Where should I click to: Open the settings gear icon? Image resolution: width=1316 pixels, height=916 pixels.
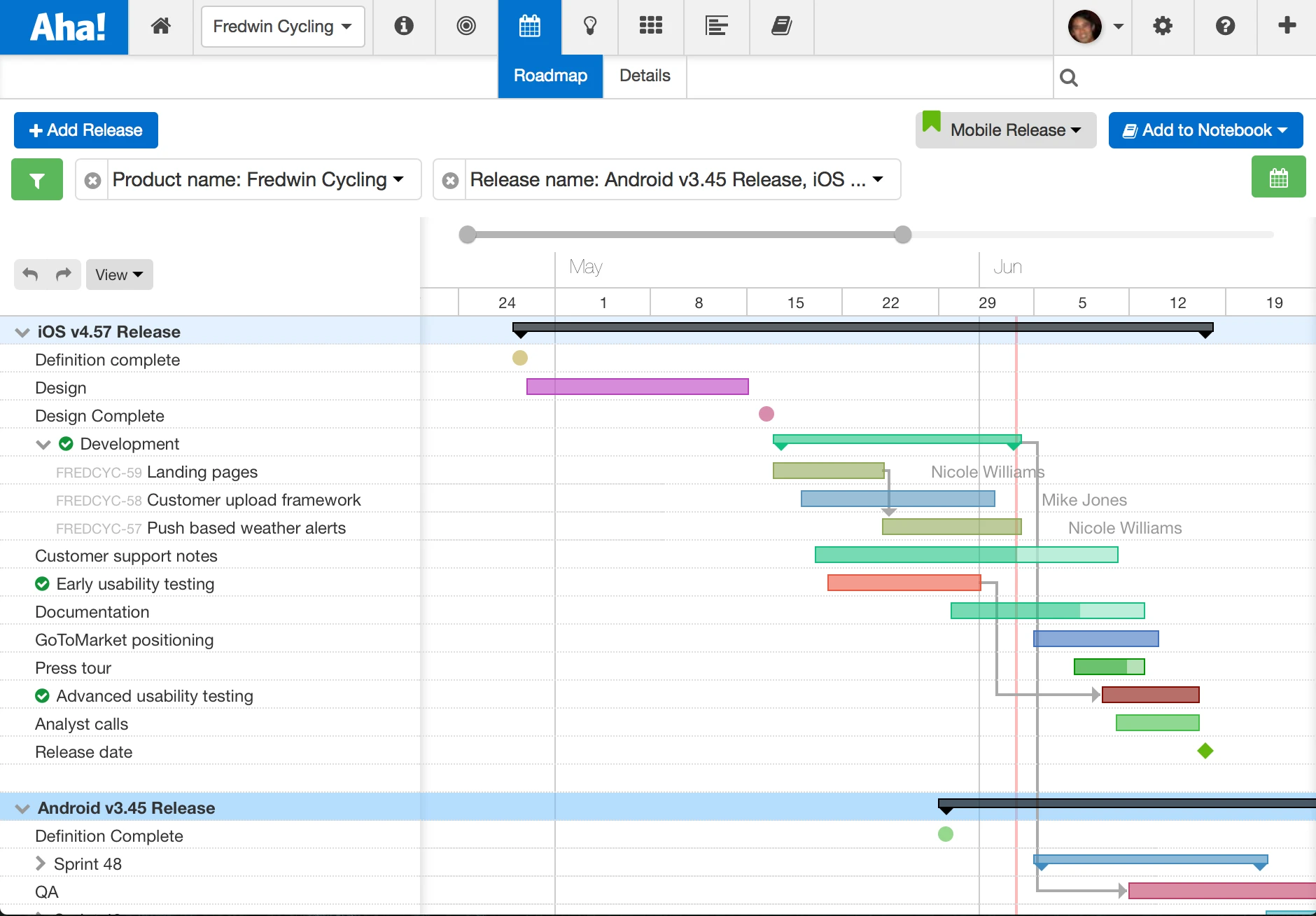point(1163,26)
